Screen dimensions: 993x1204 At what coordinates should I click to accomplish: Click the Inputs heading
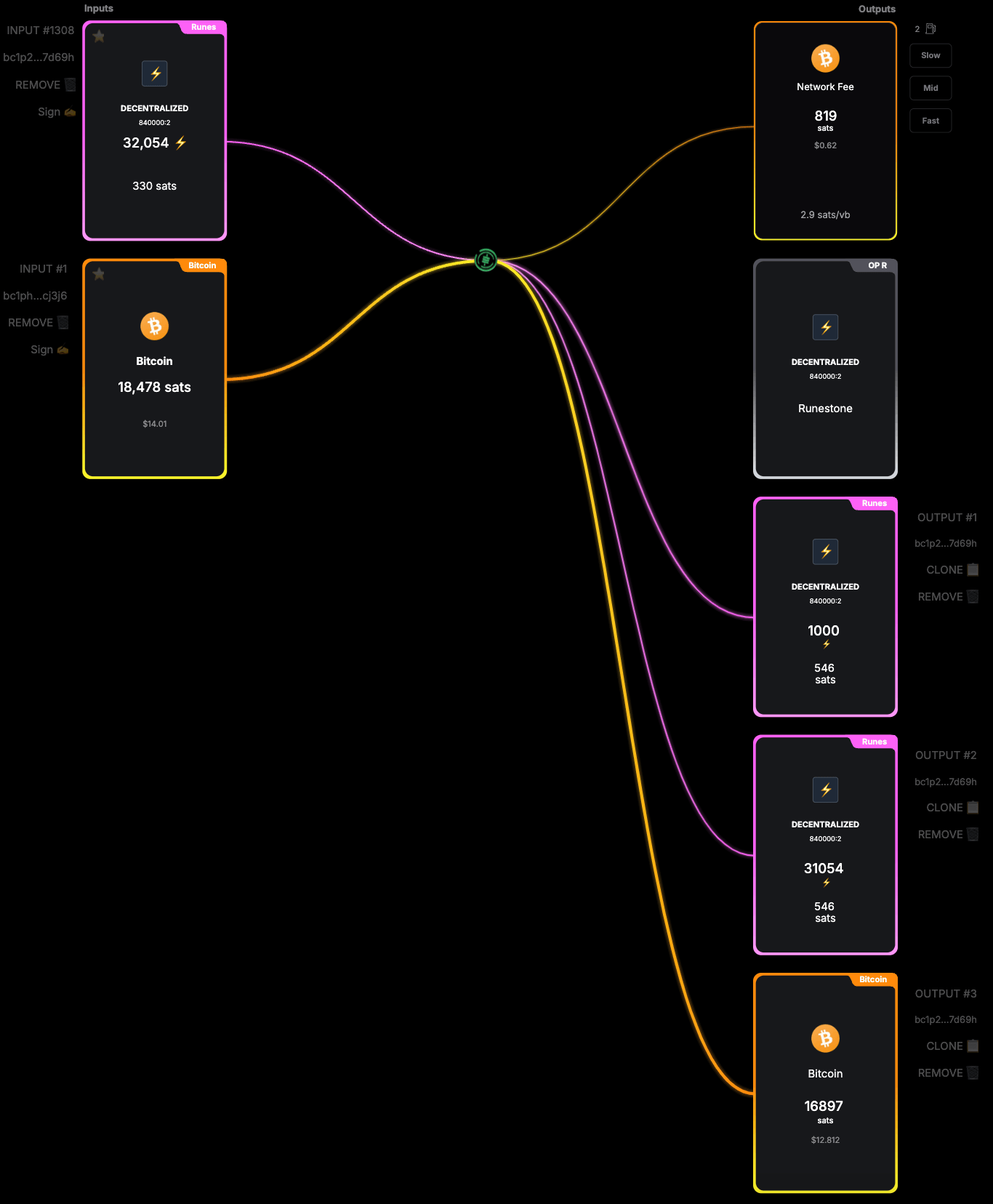coord(99,9)
